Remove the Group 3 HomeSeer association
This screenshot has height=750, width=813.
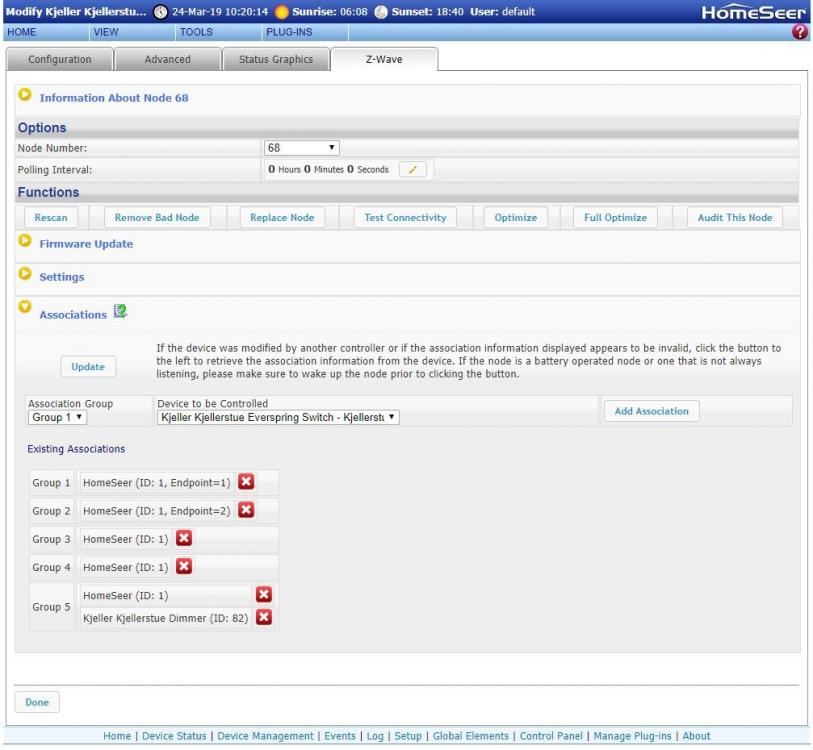184,539
